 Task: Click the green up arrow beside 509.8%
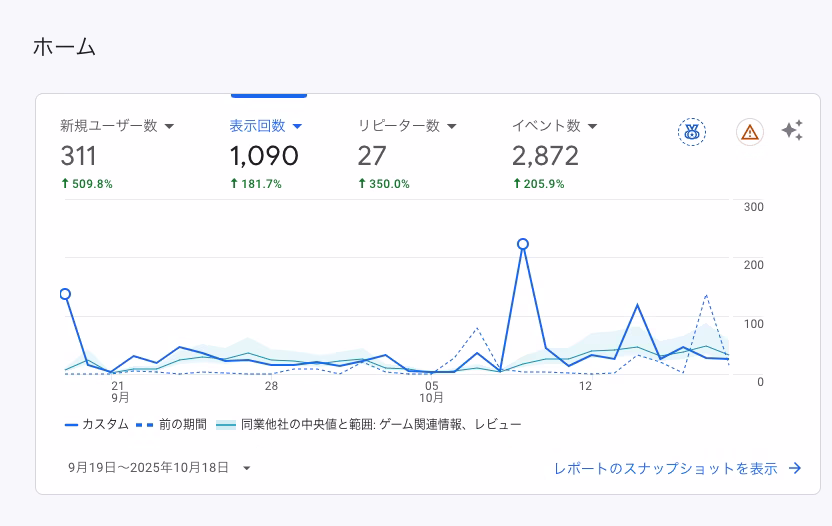[65, 184]
